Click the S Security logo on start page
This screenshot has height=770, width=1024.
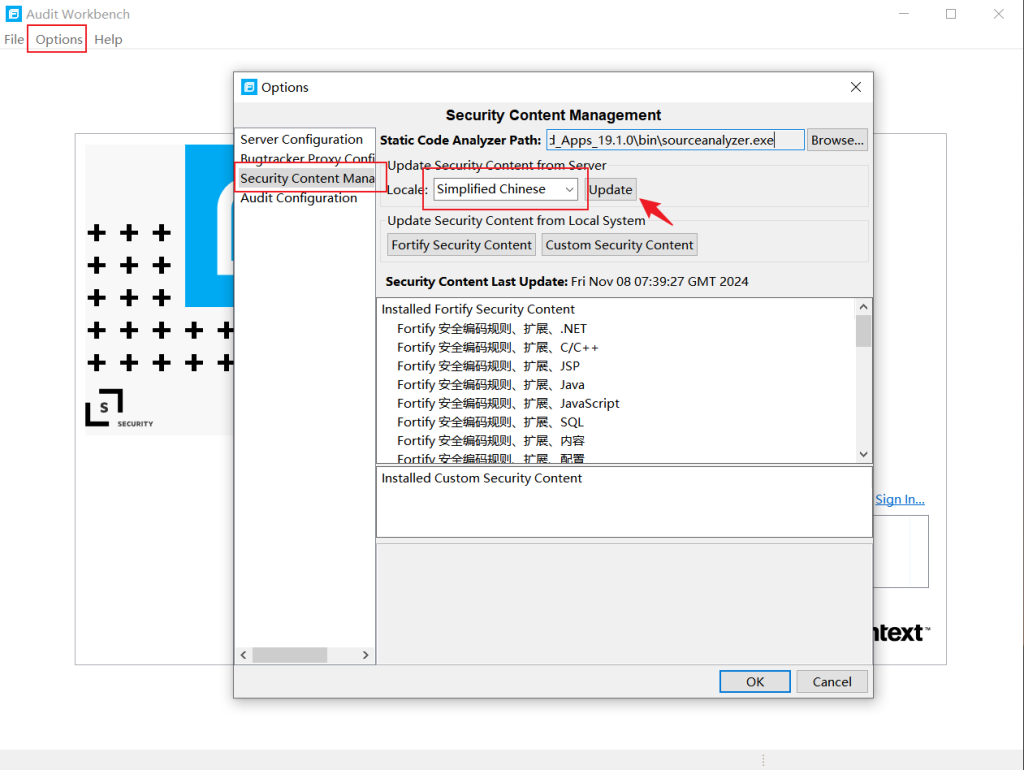click(120, 409)
